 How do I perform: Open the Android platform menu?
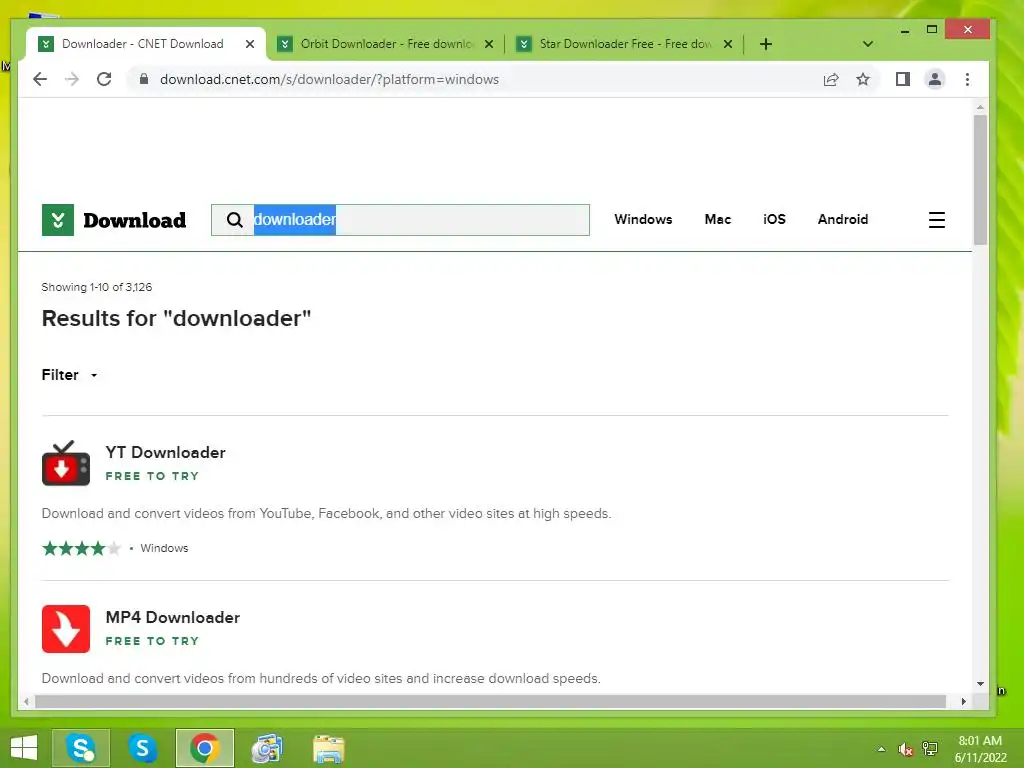[842, 219]
